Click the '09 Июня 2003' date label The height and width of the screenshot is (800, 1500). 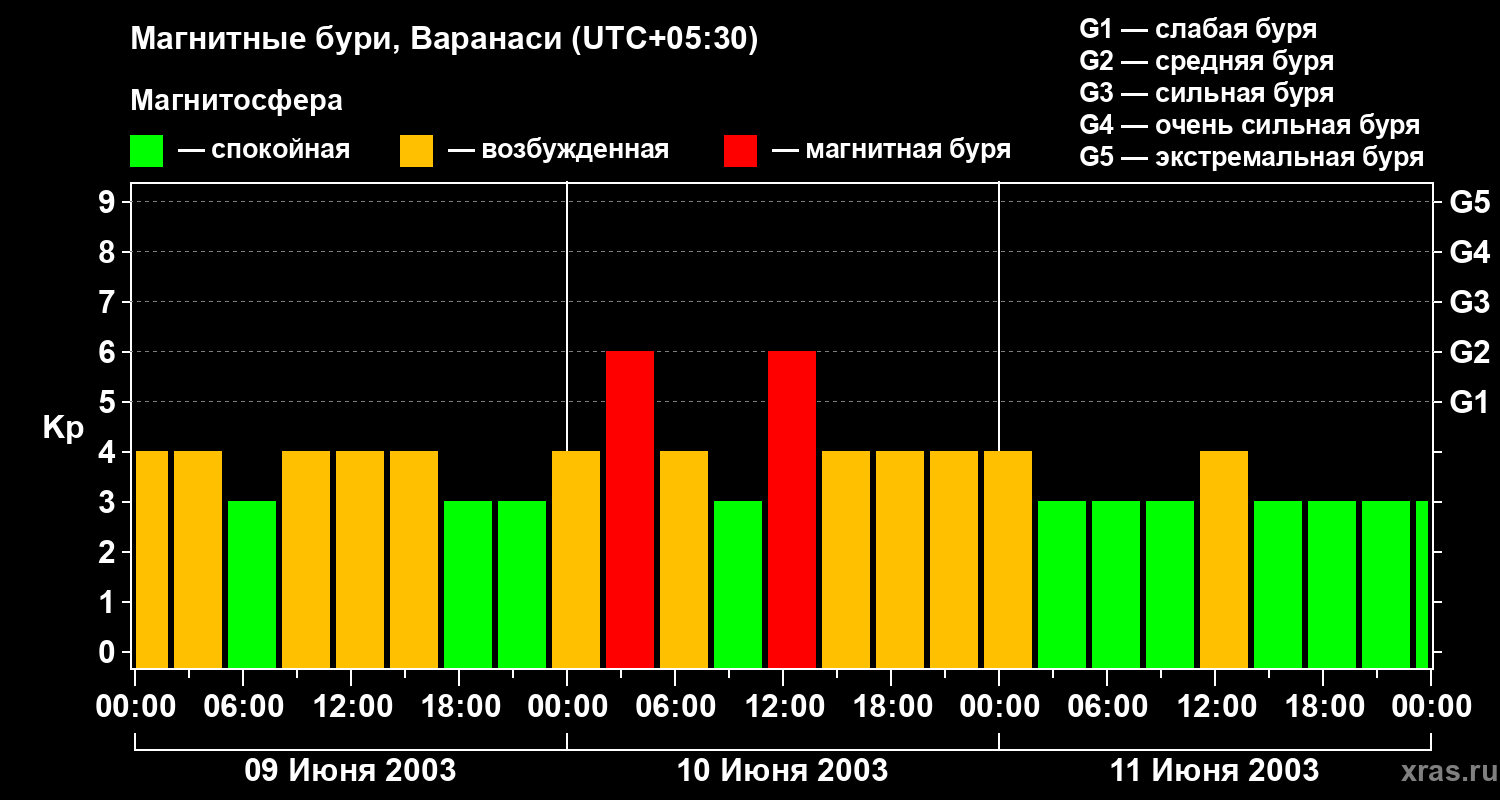point(350,771)
